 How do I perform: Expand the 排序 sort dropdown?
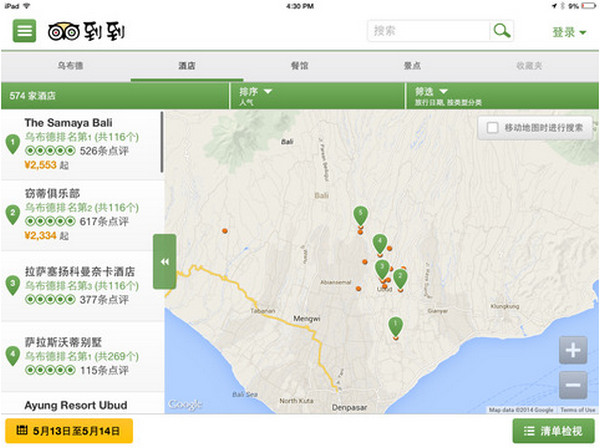[x=317, y=96]
